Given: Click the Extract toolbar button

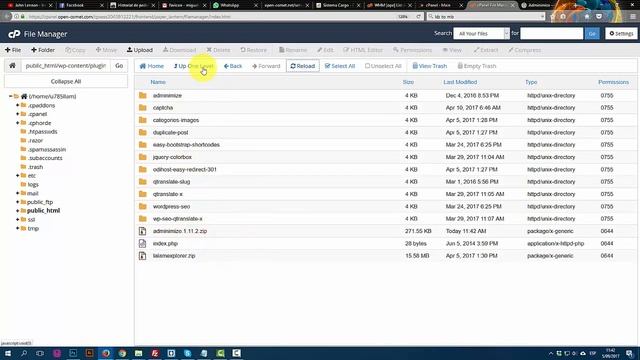Looking at the screenshot, I should [486, 50].
